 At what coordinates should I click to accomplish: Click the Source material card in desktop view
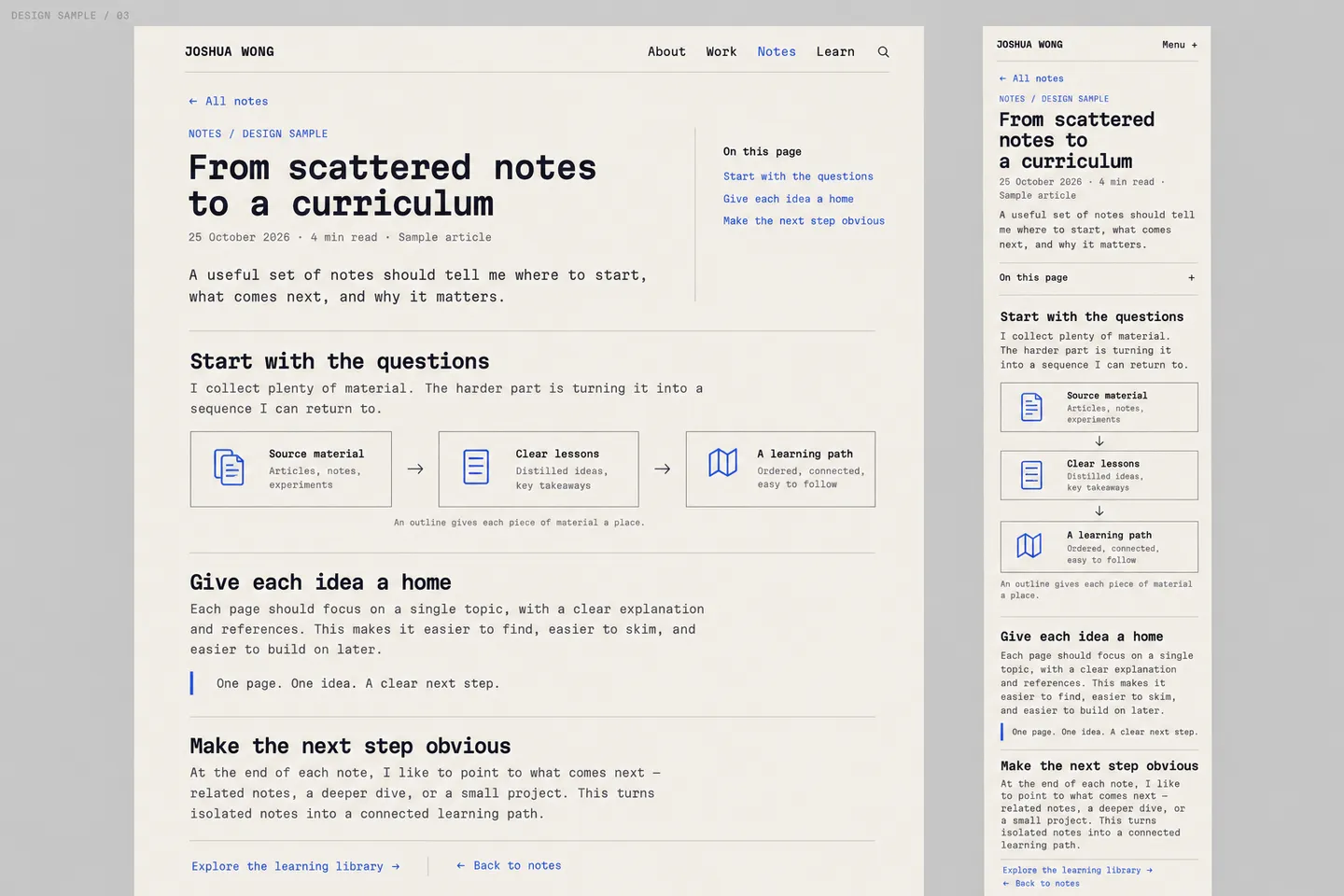coord(290,469)
